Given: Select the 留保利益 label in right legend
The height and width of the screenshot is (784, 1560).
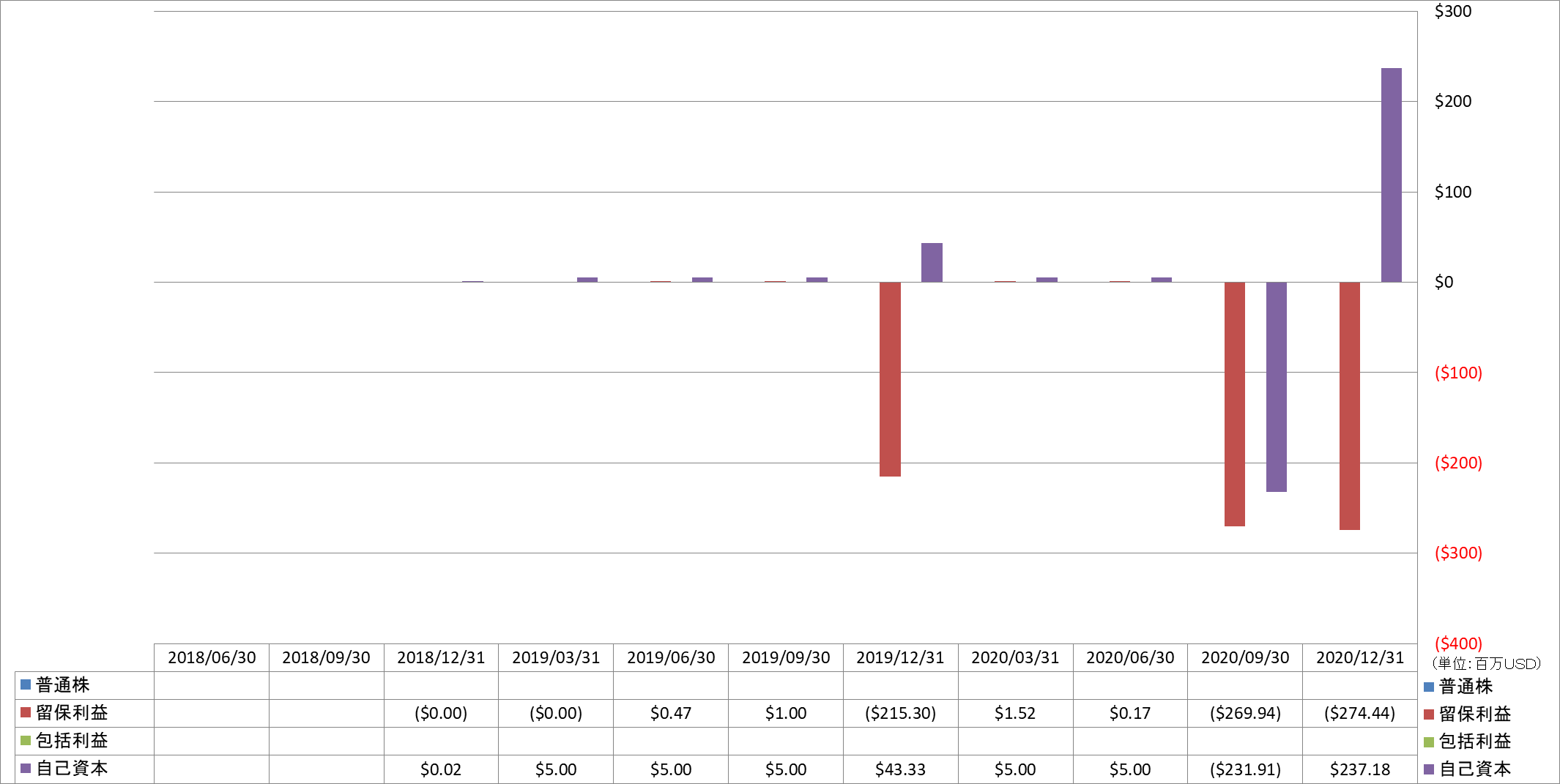Looking at the screenshot, I should pos(1475,714).
